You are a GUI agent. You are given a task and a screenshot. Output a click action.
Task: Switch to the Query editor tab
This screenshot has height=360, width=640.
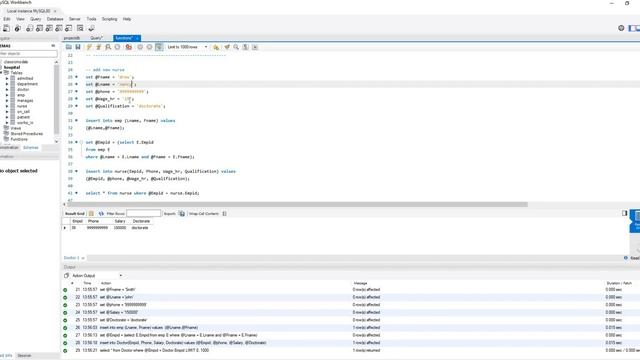[x=97, y=38]
